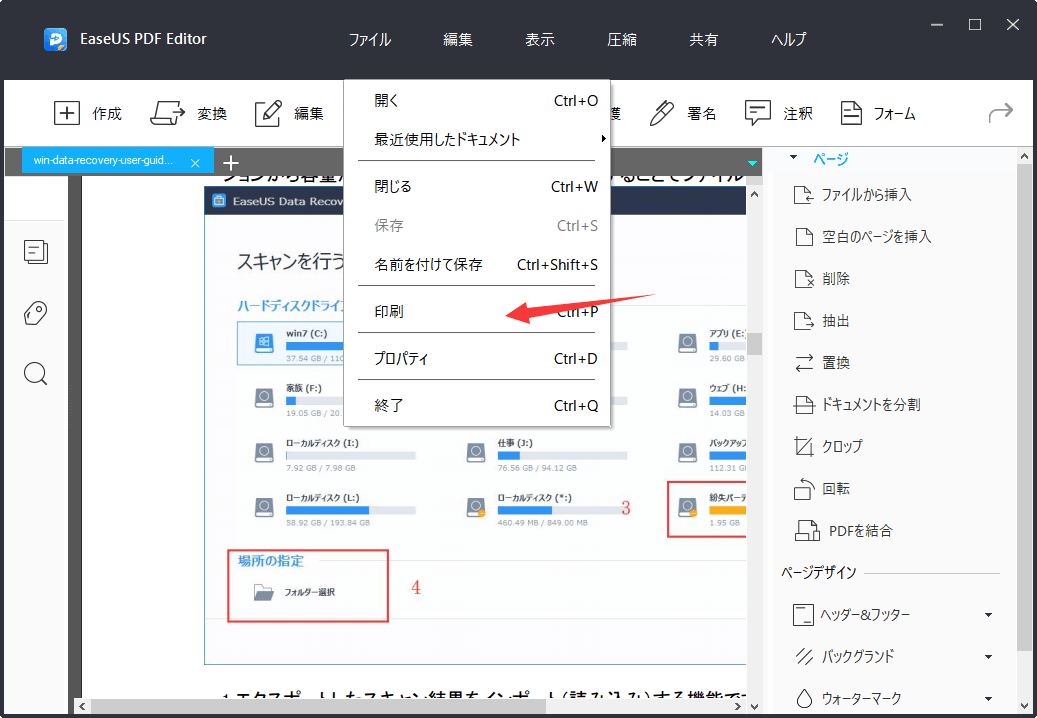
Task: Click the search magnifier in left sidebar
Action: (x=36, y=374)
